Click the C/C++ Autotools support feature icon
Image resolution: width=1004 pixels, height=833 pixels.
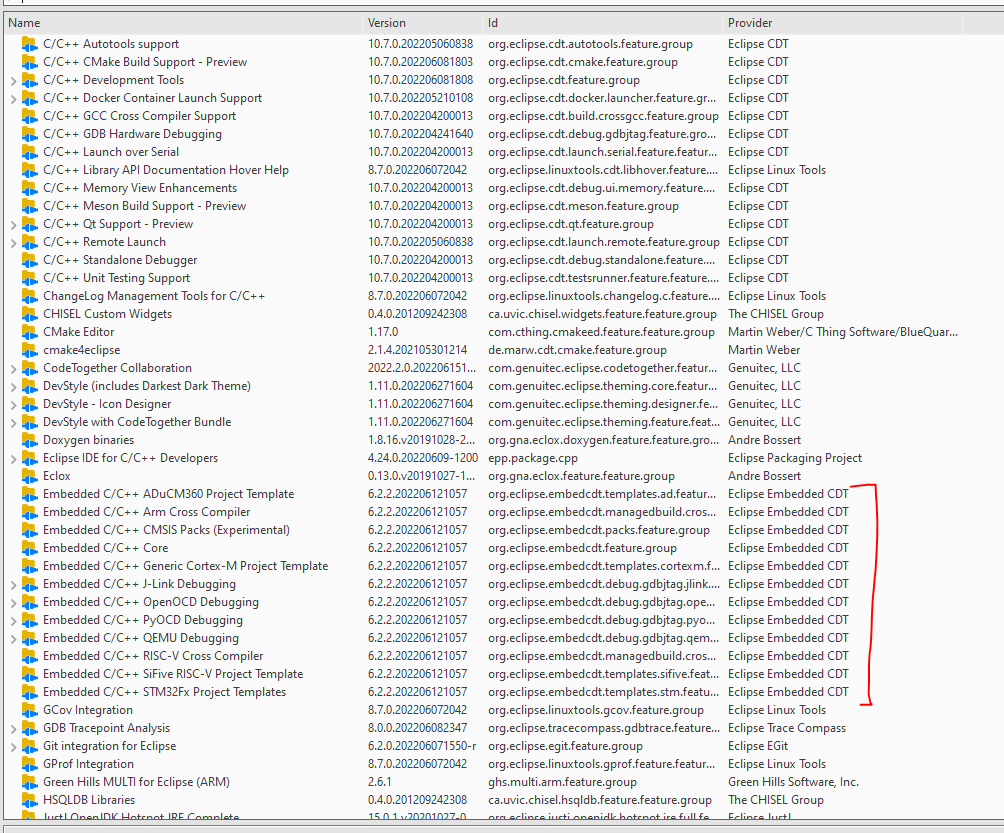coord(28,44)
